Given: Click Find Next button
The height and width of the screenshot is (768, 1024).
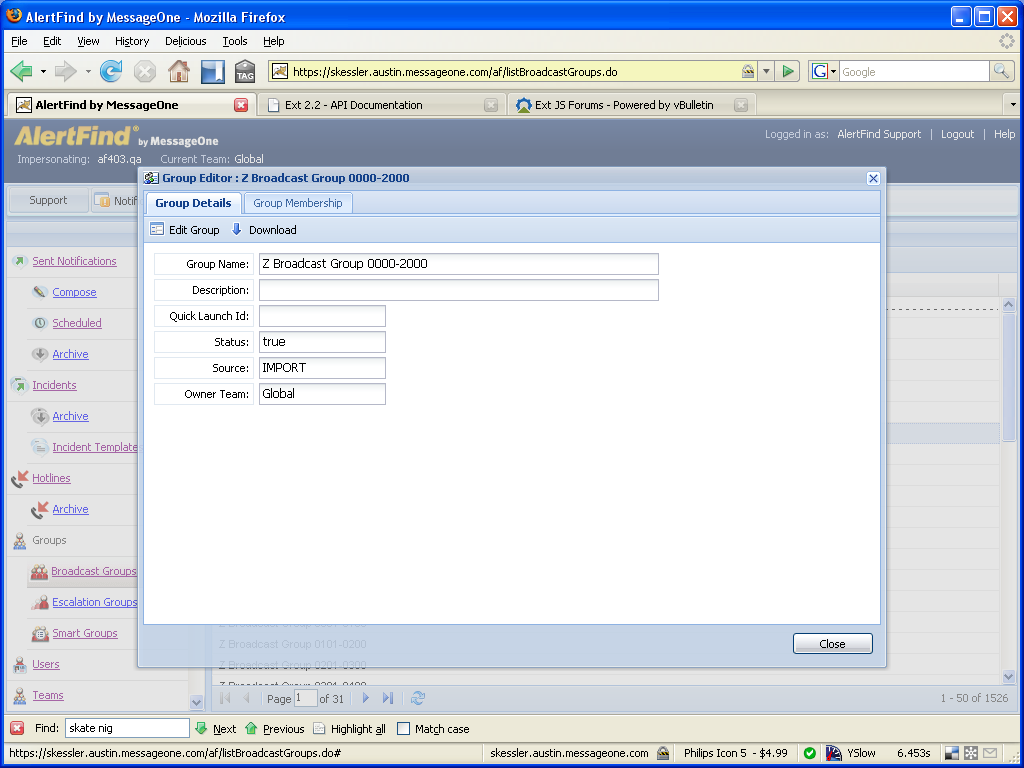Looking at the screenshot, I should (216, 729).
